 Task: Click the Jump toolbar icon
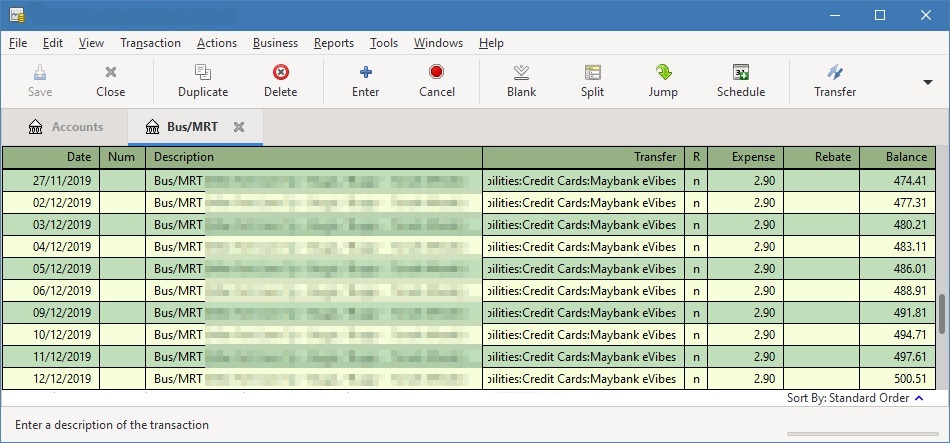[x=663, y=73]
